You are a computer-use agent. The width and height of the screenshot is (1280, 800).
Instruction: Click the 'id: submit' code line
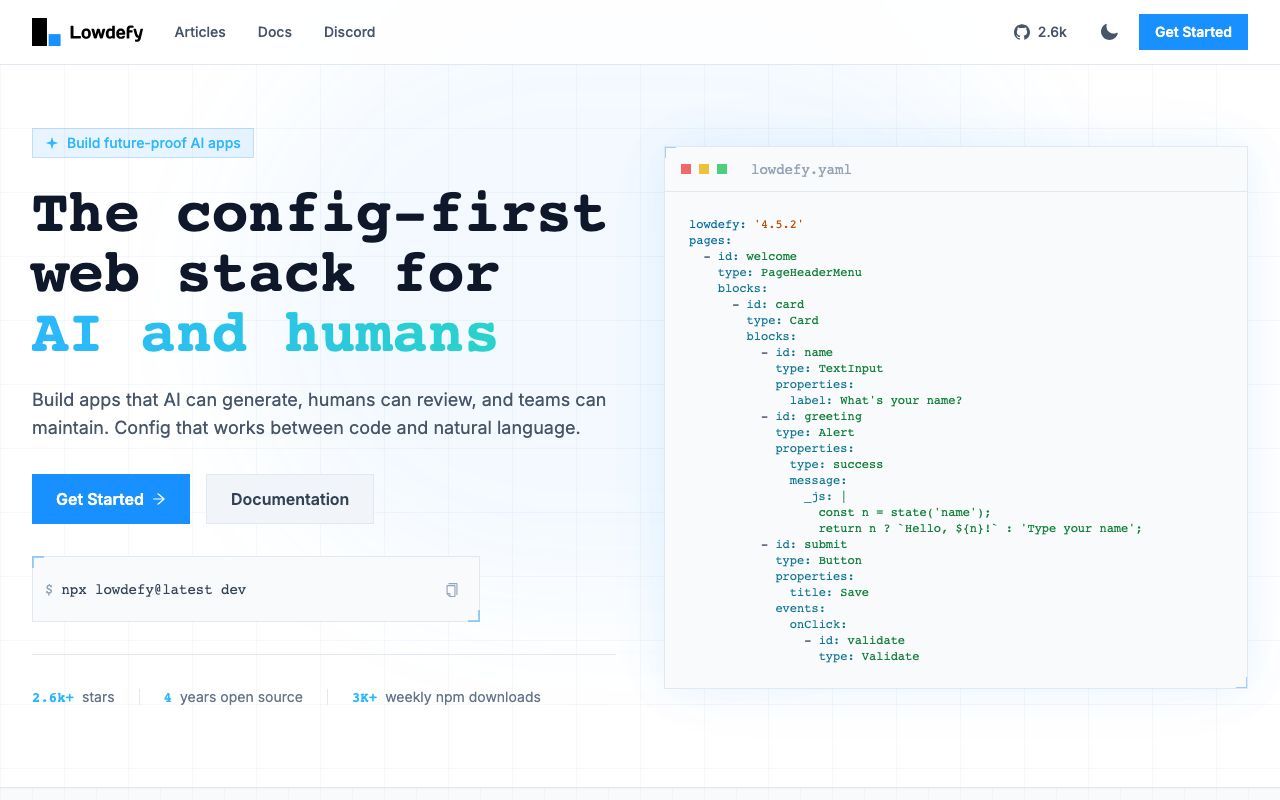pyautogui.click(x=804, y=544)
